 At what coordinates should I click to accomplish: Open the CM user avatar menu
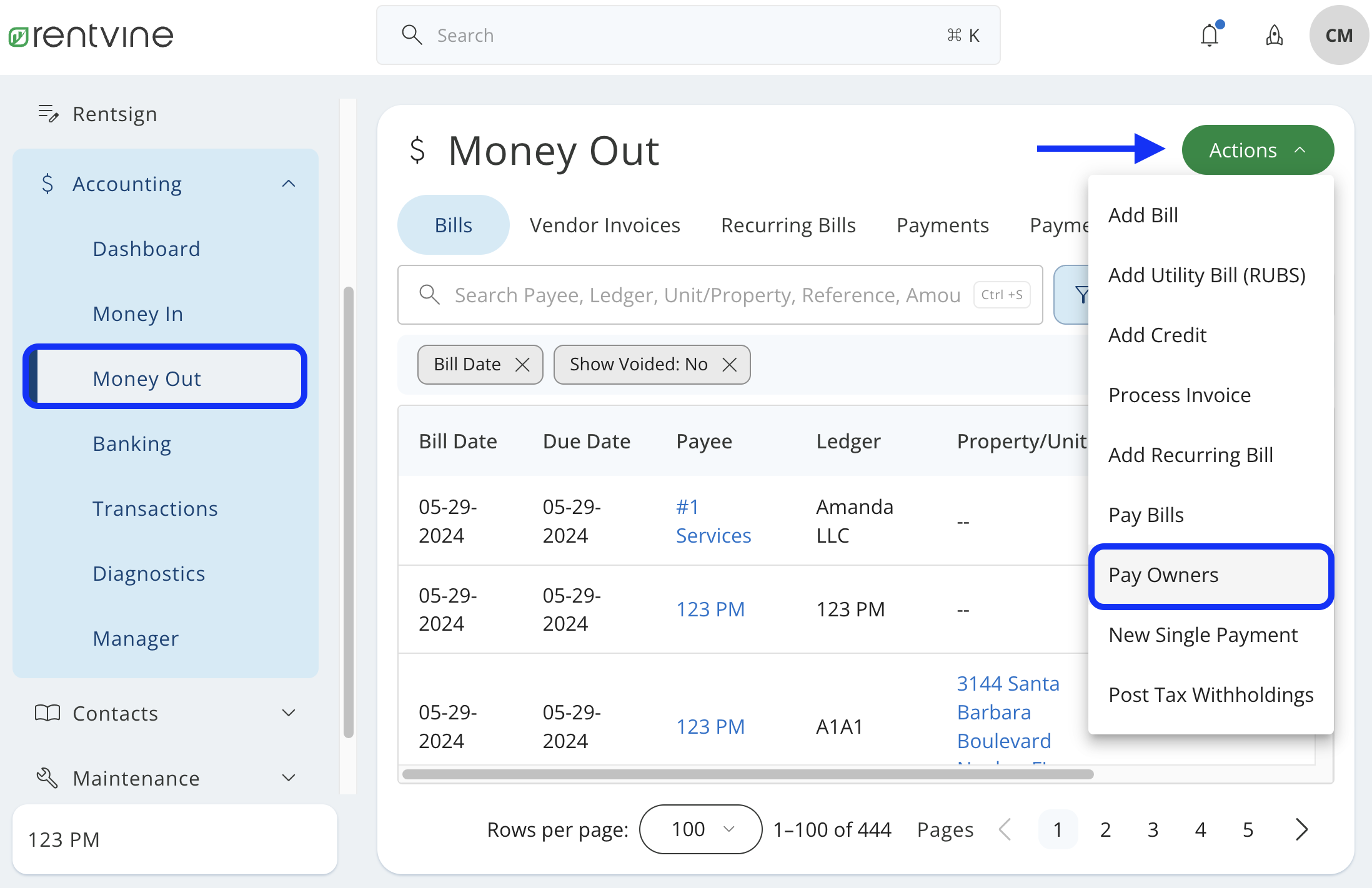tap(1338, 36)
